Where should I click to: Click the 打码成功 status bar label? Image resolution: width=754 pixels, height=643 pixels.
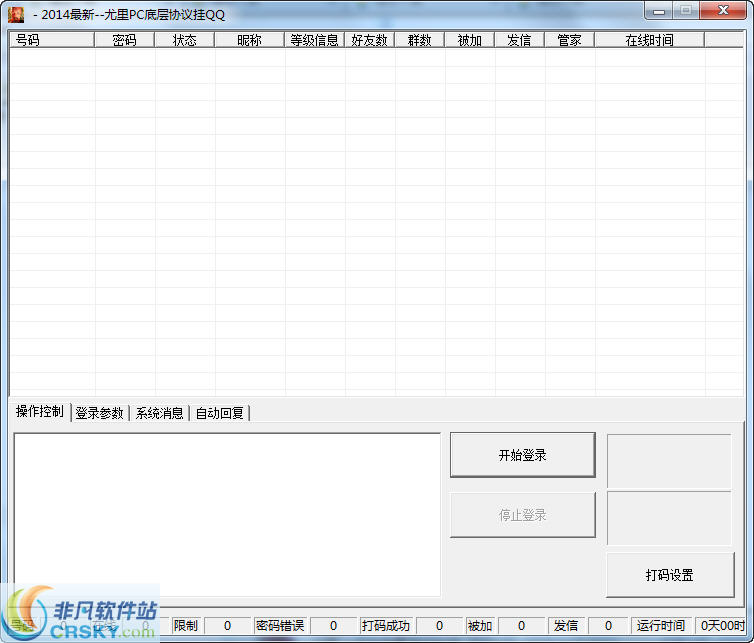click(x=386, y=626)
